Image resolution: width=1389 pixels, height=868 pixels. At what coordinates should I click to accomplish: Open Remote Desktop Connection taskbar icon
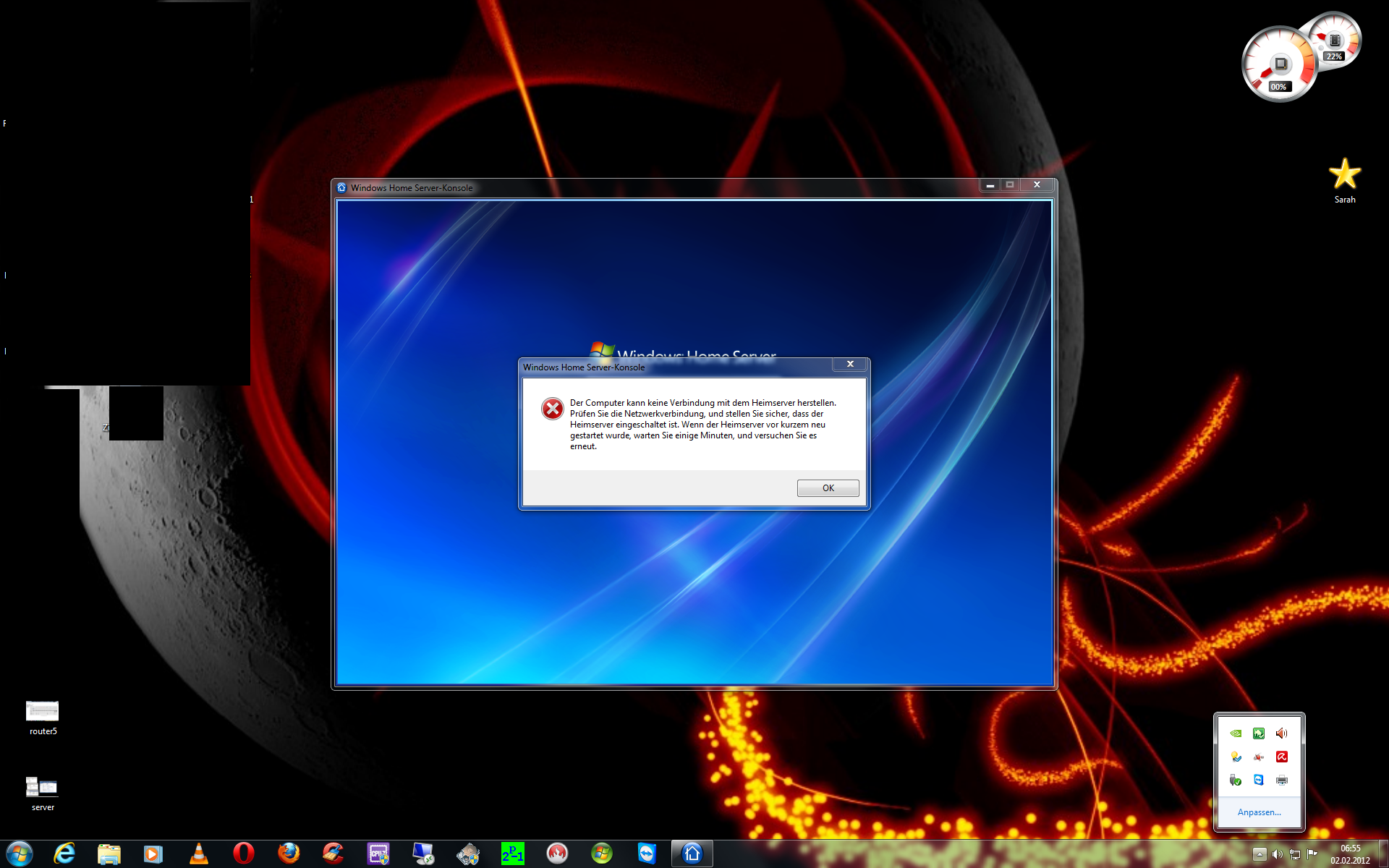coord(423,854)
